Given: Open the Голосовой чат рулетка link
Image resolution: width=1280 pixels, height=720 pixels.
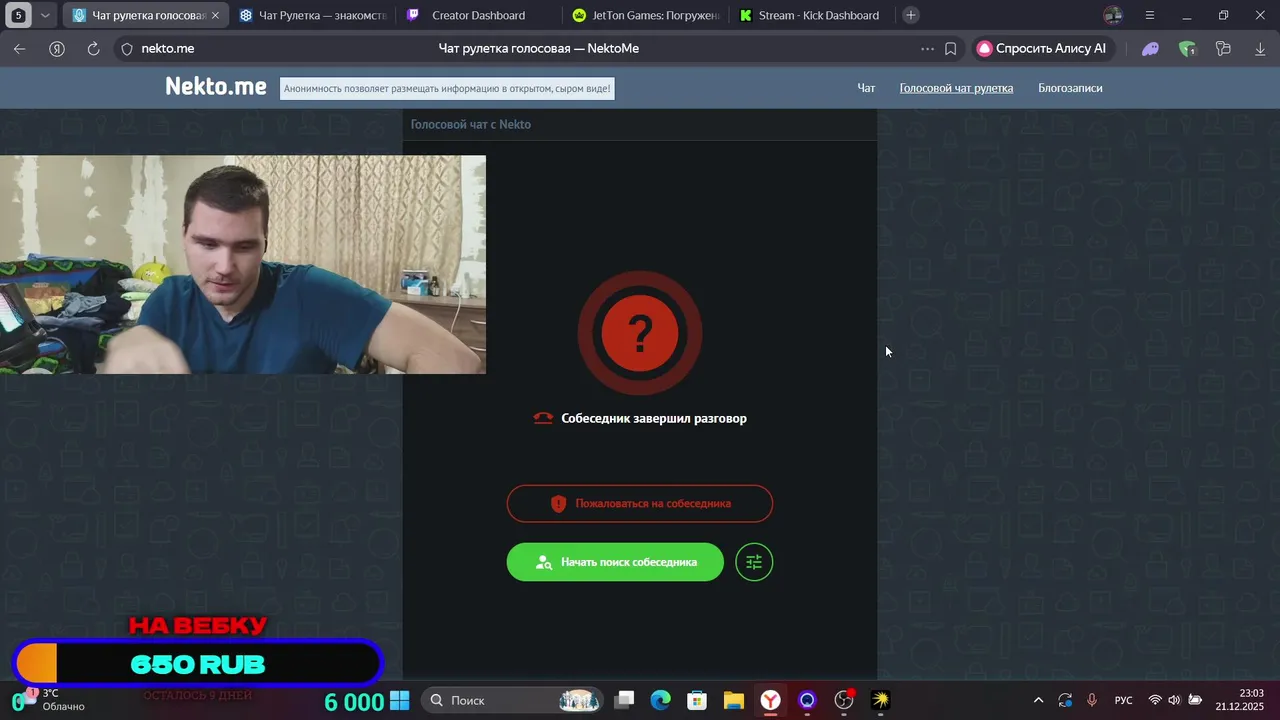Looking at the screenshot, I should click(x=956, y=88).
